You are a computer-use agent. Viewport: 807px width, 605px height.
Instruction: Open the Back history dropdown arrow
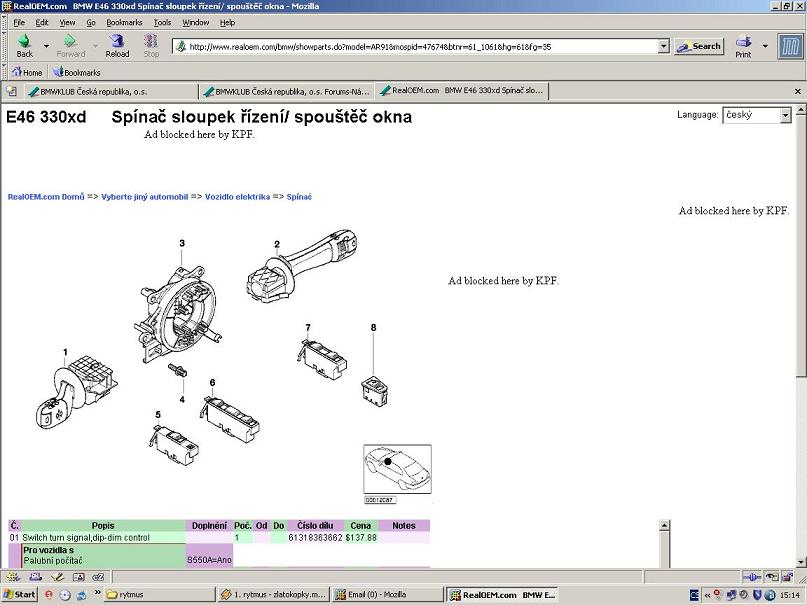(x=46, y=46)
